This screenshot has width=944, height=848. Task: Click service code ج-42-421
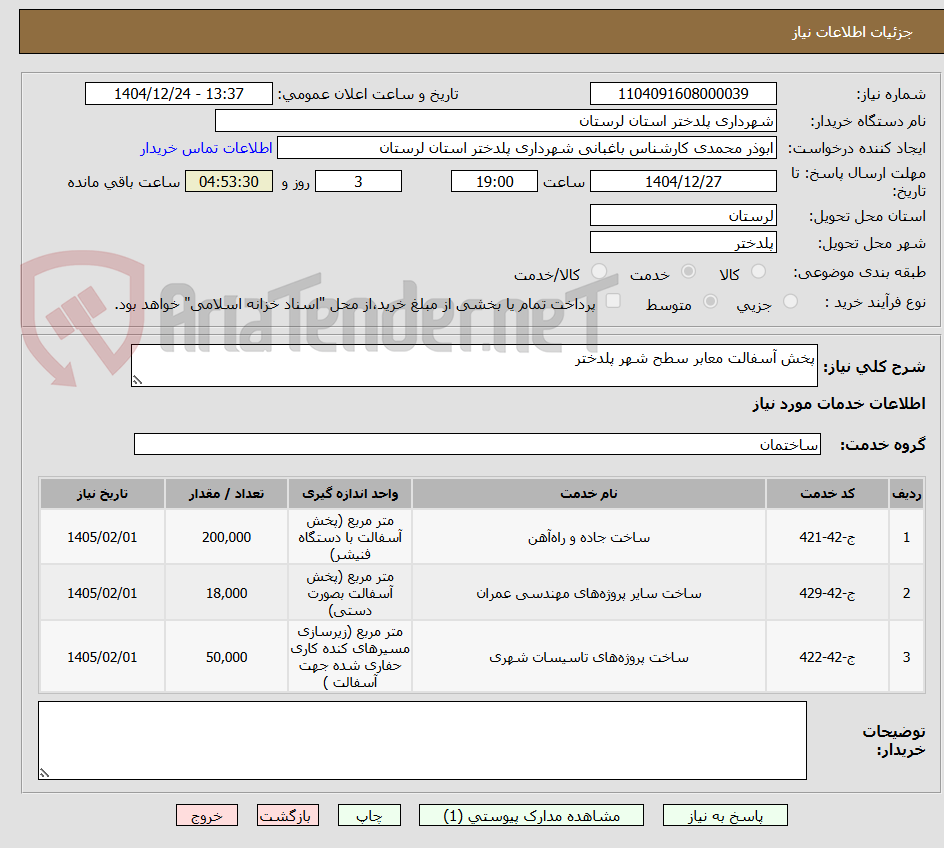tap(827, 537)
